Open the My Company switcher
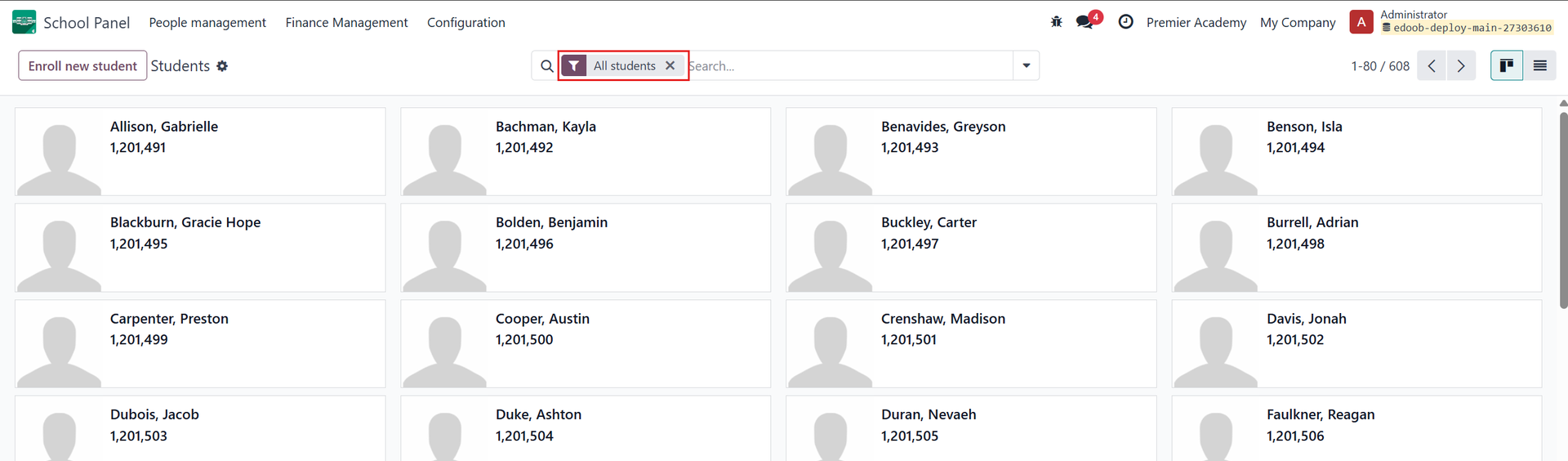The width and height of the screenshot is (1568, 461). [x=1298, y=23]
